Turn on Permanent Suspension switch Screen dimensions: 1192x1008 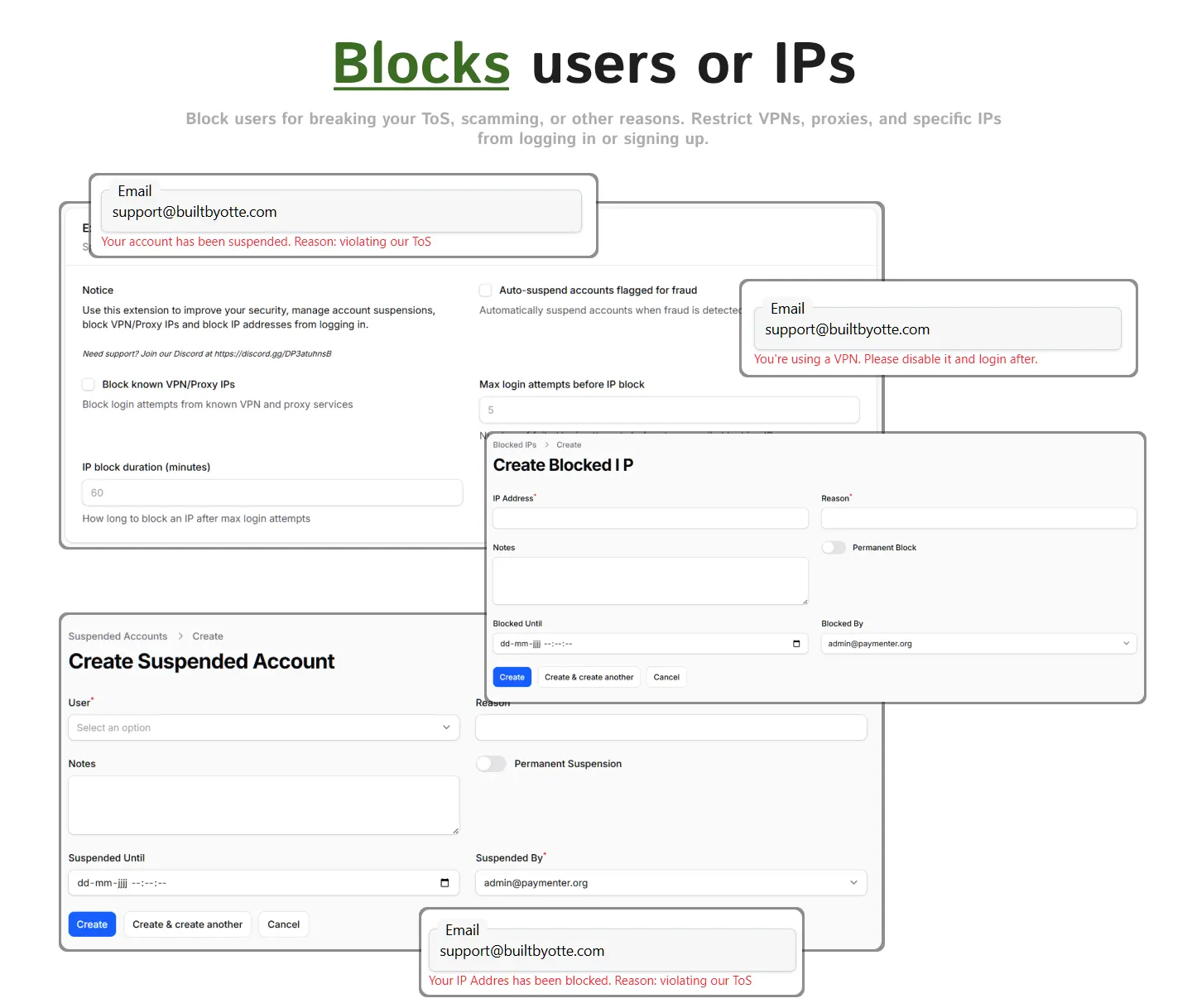pos(491,764)
